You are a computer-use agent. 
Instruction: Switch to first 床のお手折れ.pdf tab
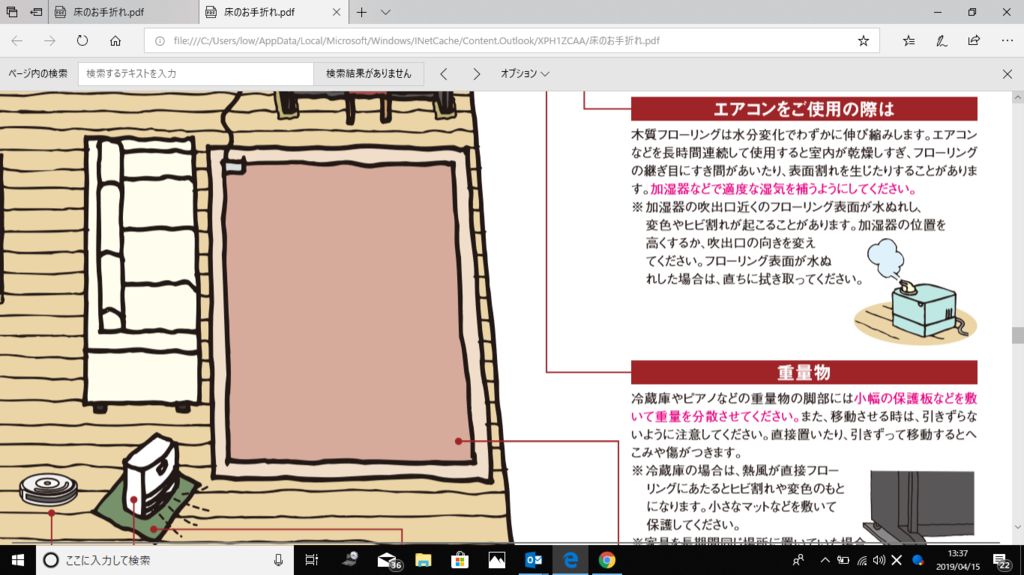[x=123, y=12]
